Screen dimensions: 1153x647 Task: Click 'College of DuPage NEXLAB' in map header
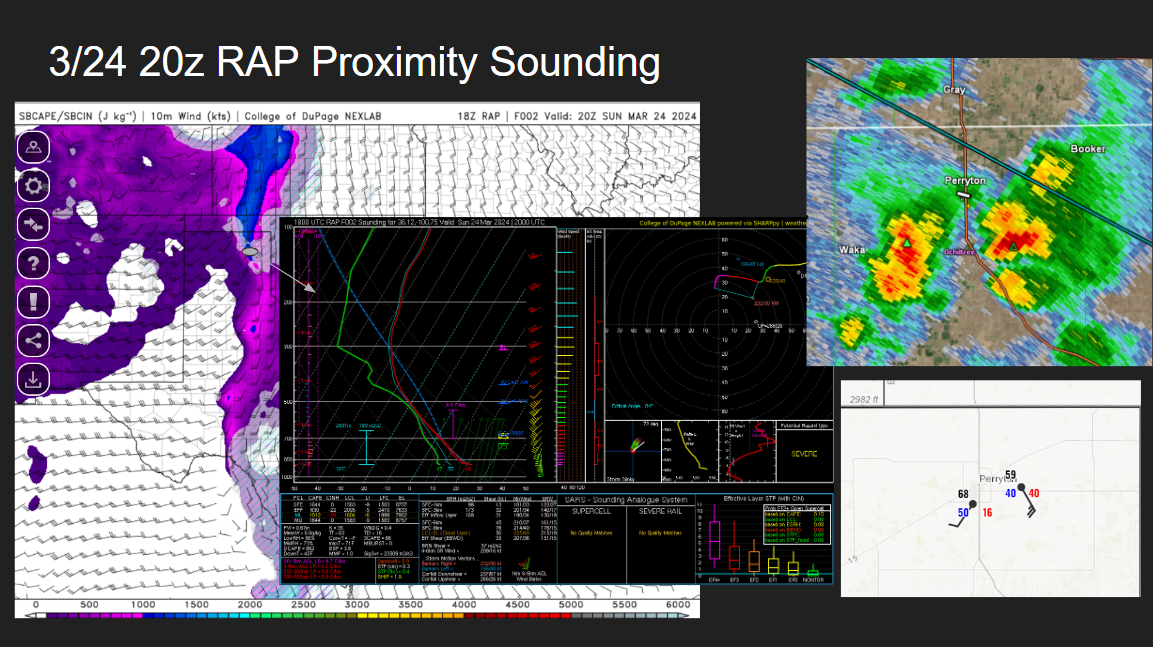click(313, 116)
